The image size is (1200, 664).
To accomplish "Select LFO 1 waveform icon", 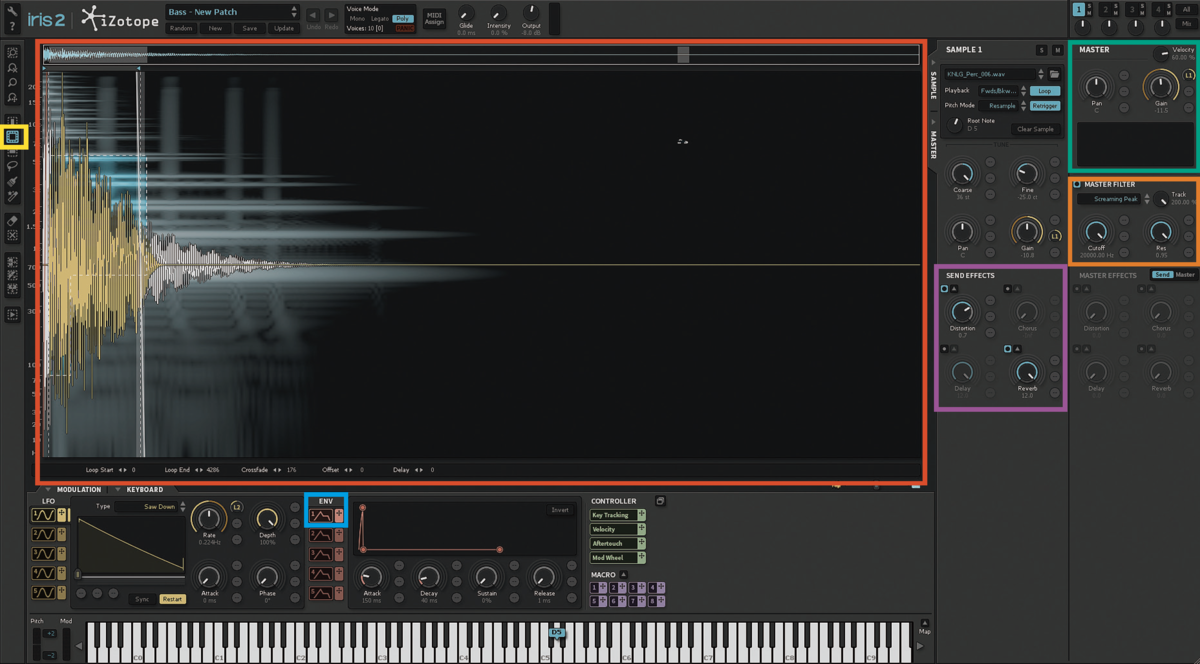I will 42,515.
